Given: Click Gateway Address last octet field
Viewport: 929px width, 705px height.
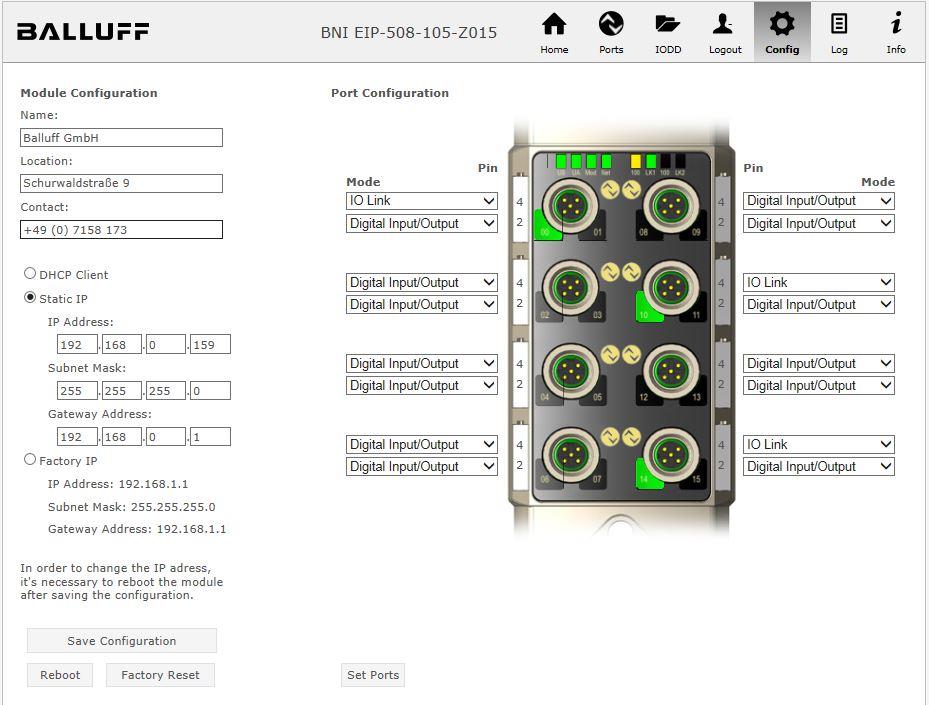Looking at the screenshot, I should pyautogui.click(x=210, y=437).
